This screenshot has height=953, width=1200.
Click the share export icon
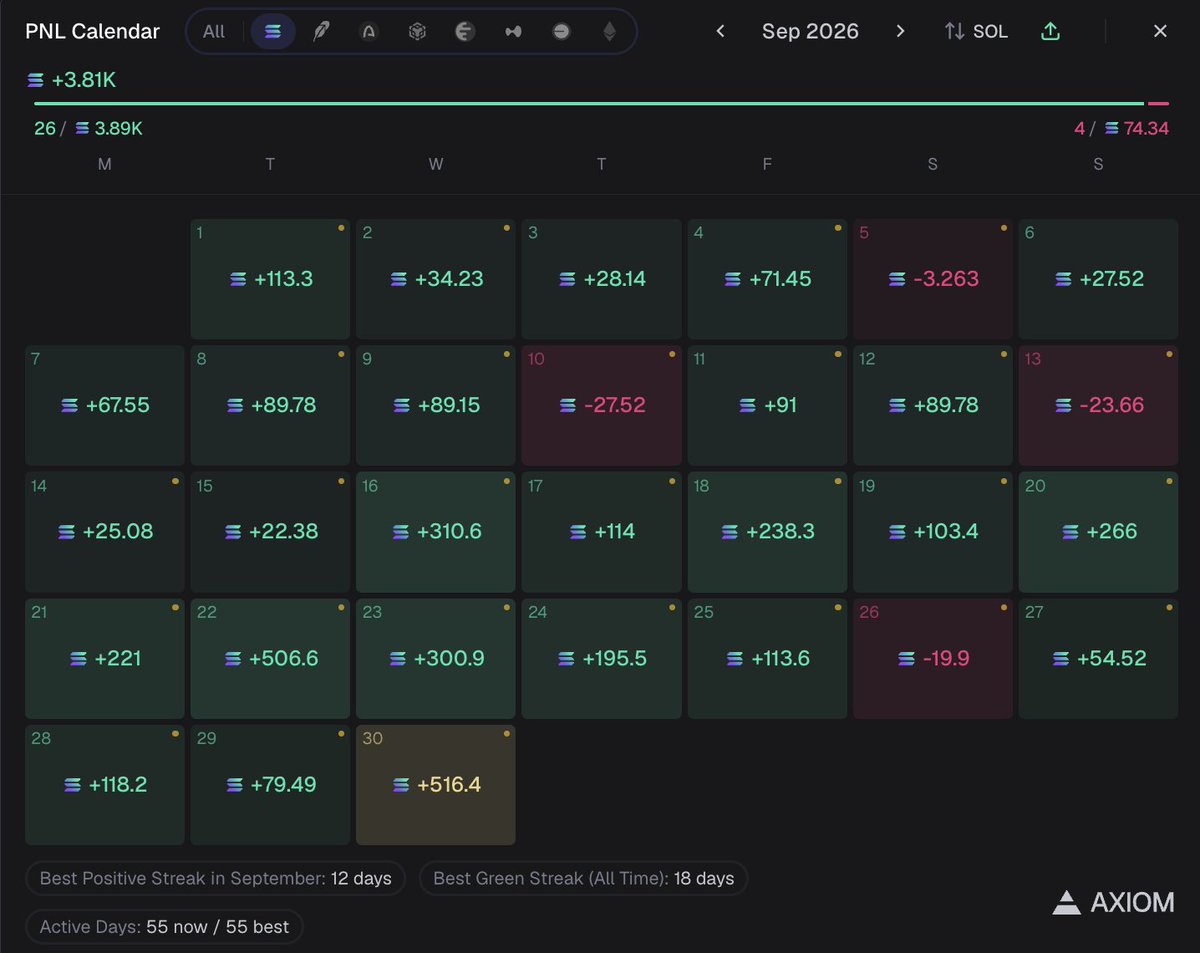[1050, 31]
